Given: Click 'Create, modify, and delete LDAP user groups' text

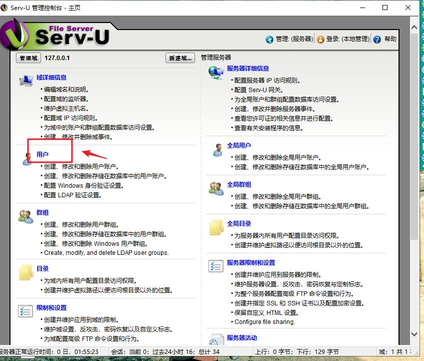Looking at the screenshot, I should [106, 253].
